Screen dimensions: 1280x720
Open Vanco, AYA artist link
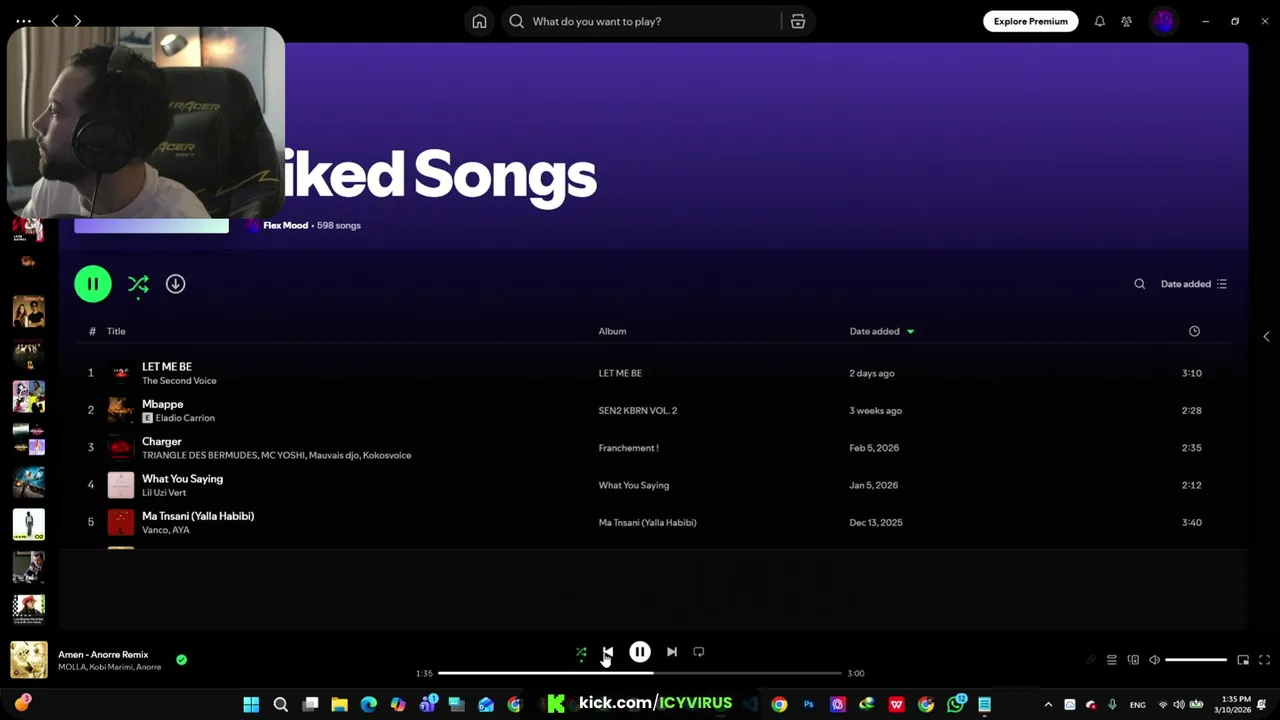tap(166, 530)
